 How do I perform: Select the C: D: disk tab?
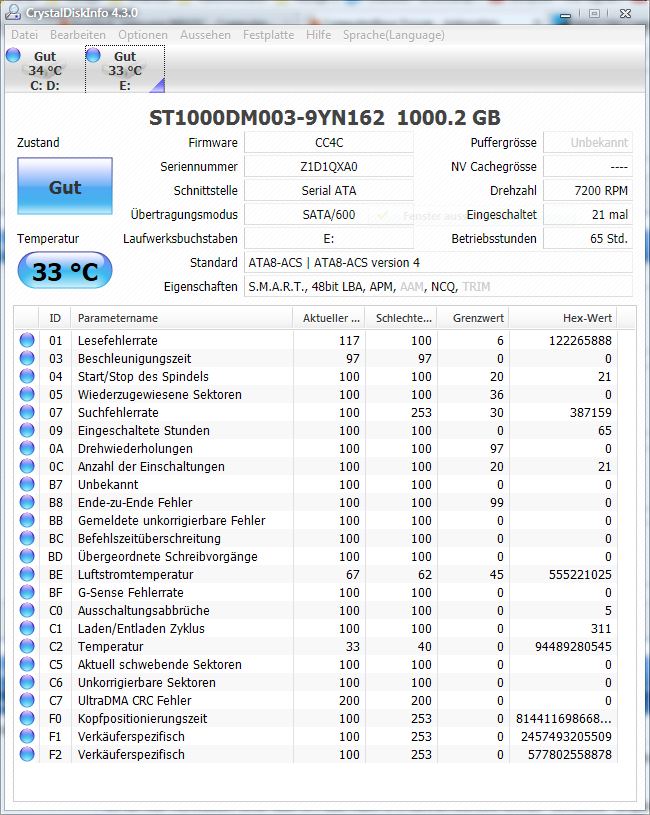coord(45,70)
